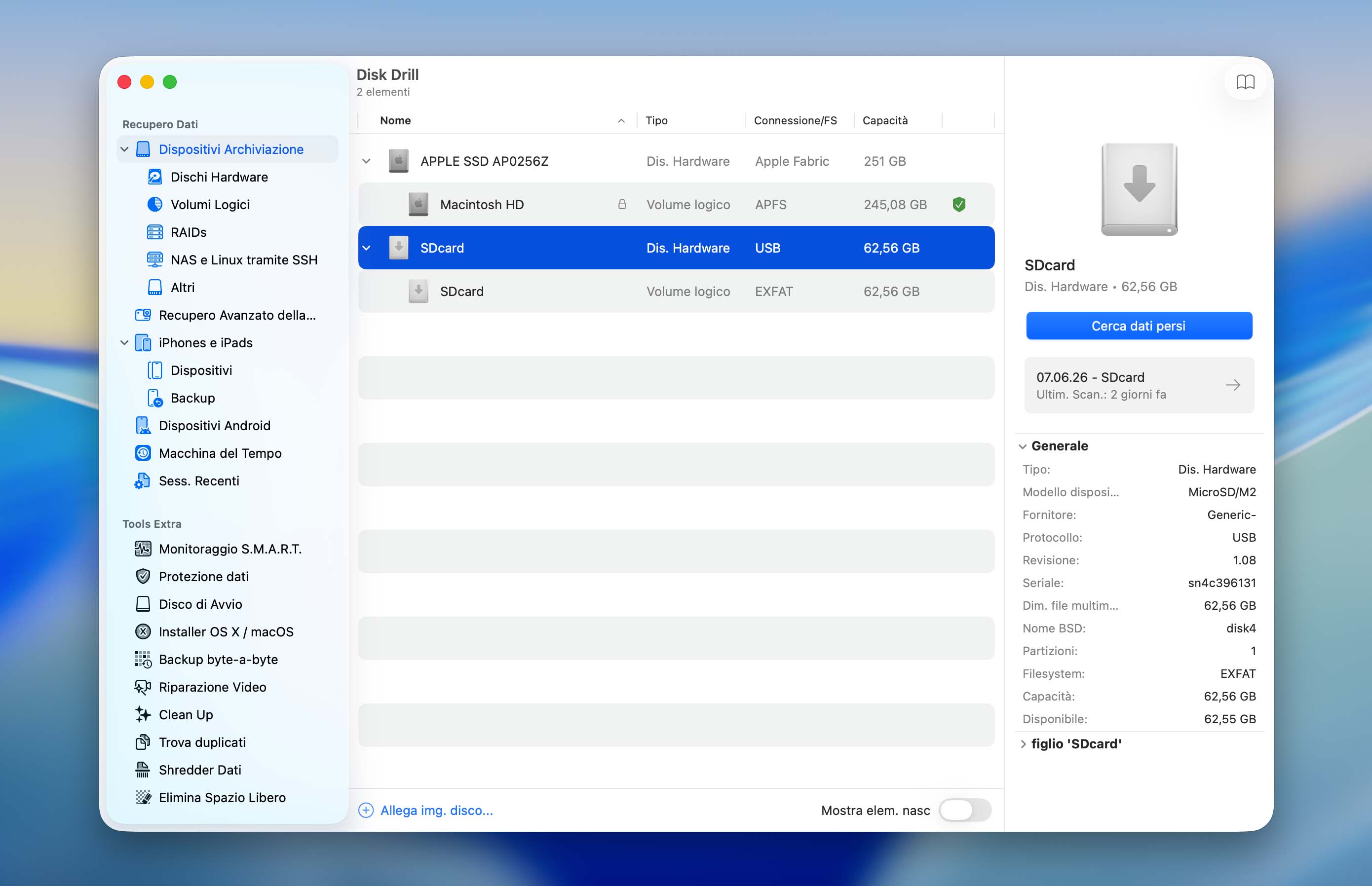Click the green shield on Macintosh HD
The height and width of the screenshot is (886, 1372).
click(x=959, y=204)
